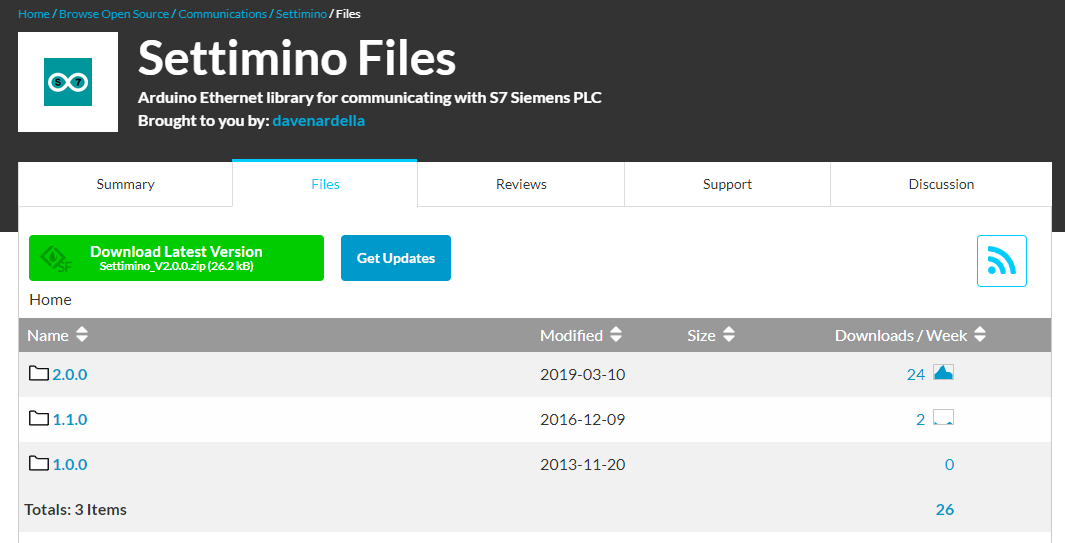Download Latest Version Settimino_V2.0.0.zip

point(177,258)
